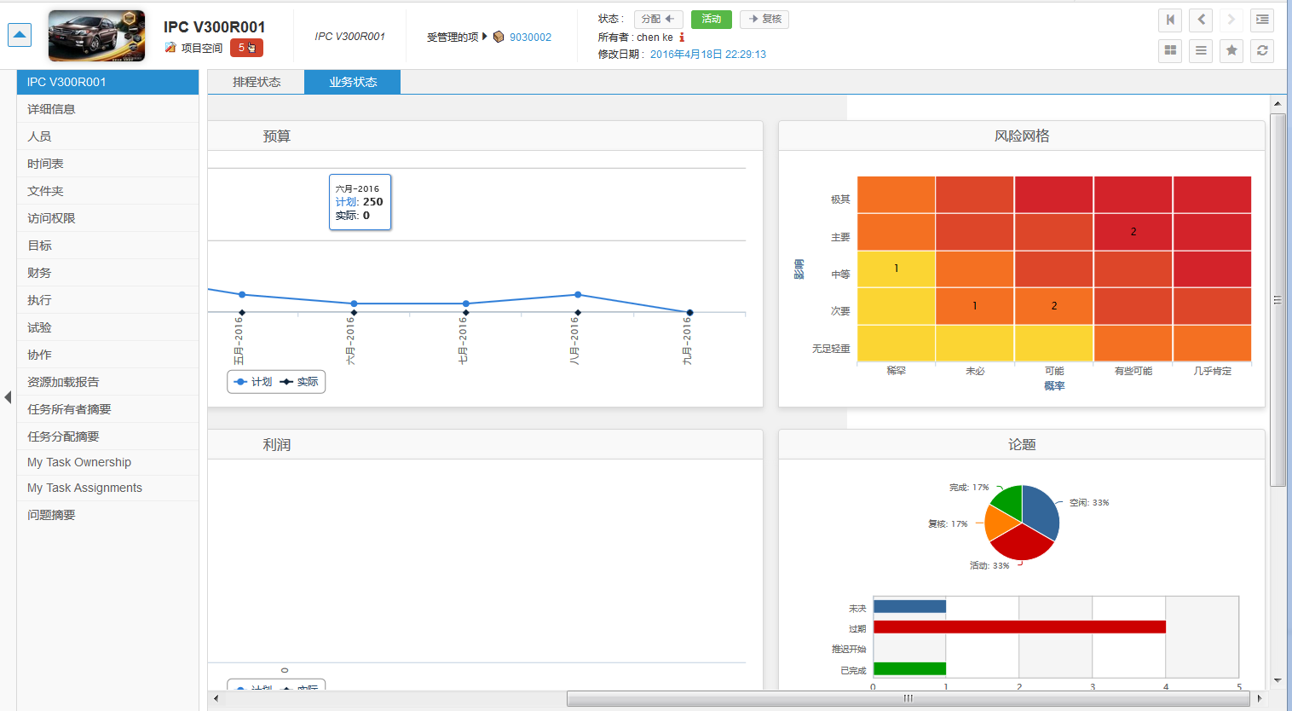Click the indent panel icon at top right
This screenshot has width=1292, height=711.
pos(1262,20)
